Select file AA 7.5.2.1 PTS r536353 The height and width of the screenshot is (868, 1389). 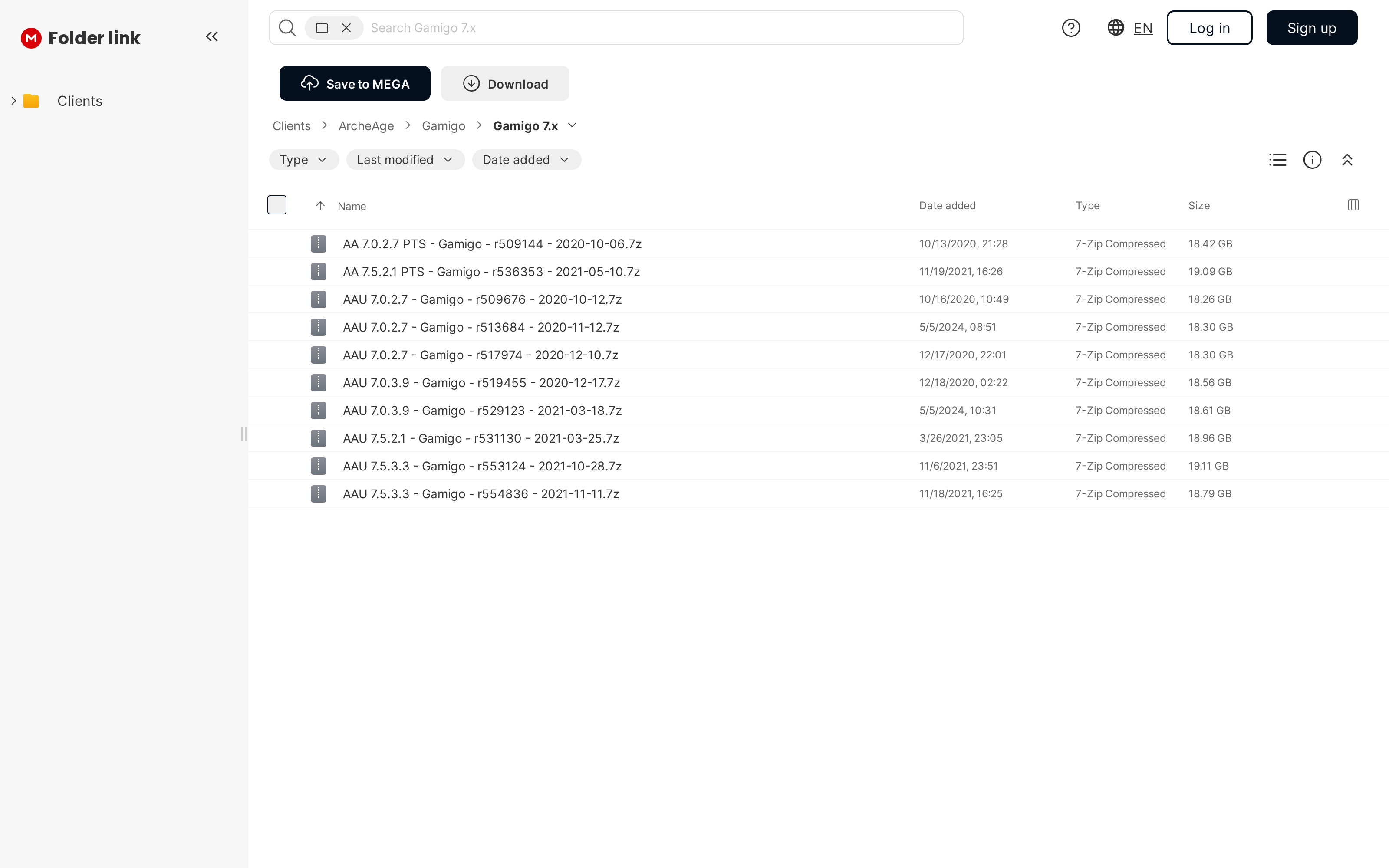(x=819, y=272)
